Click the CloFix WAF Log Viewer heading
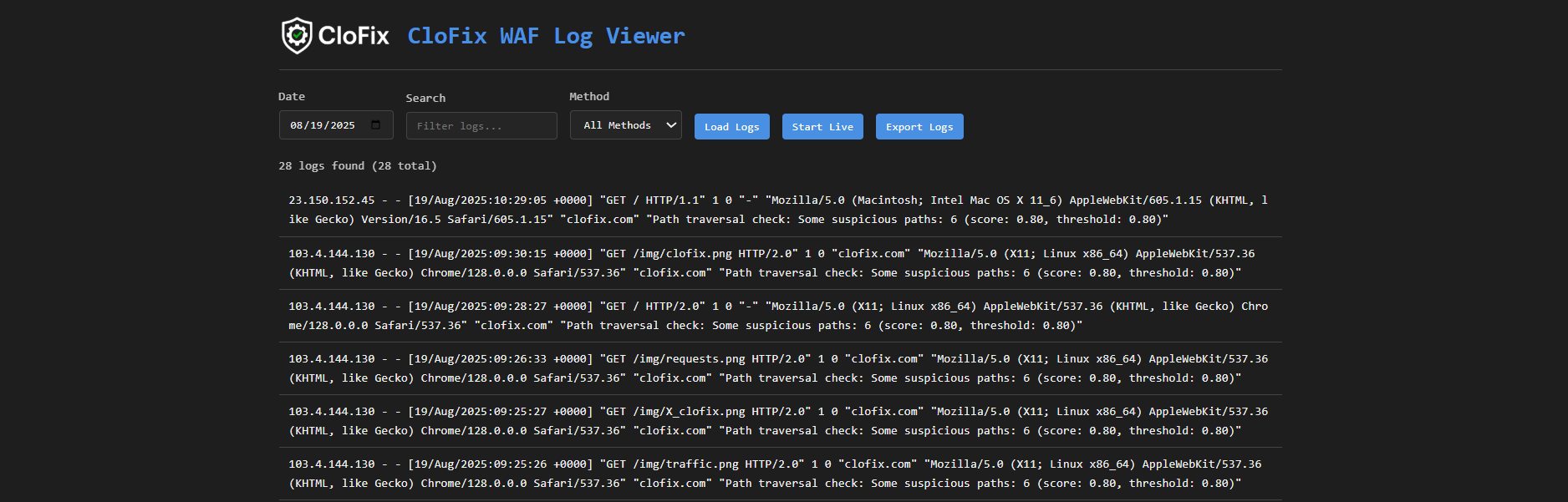Screen dimensions: 1568x502 click(x=546, y=36)
